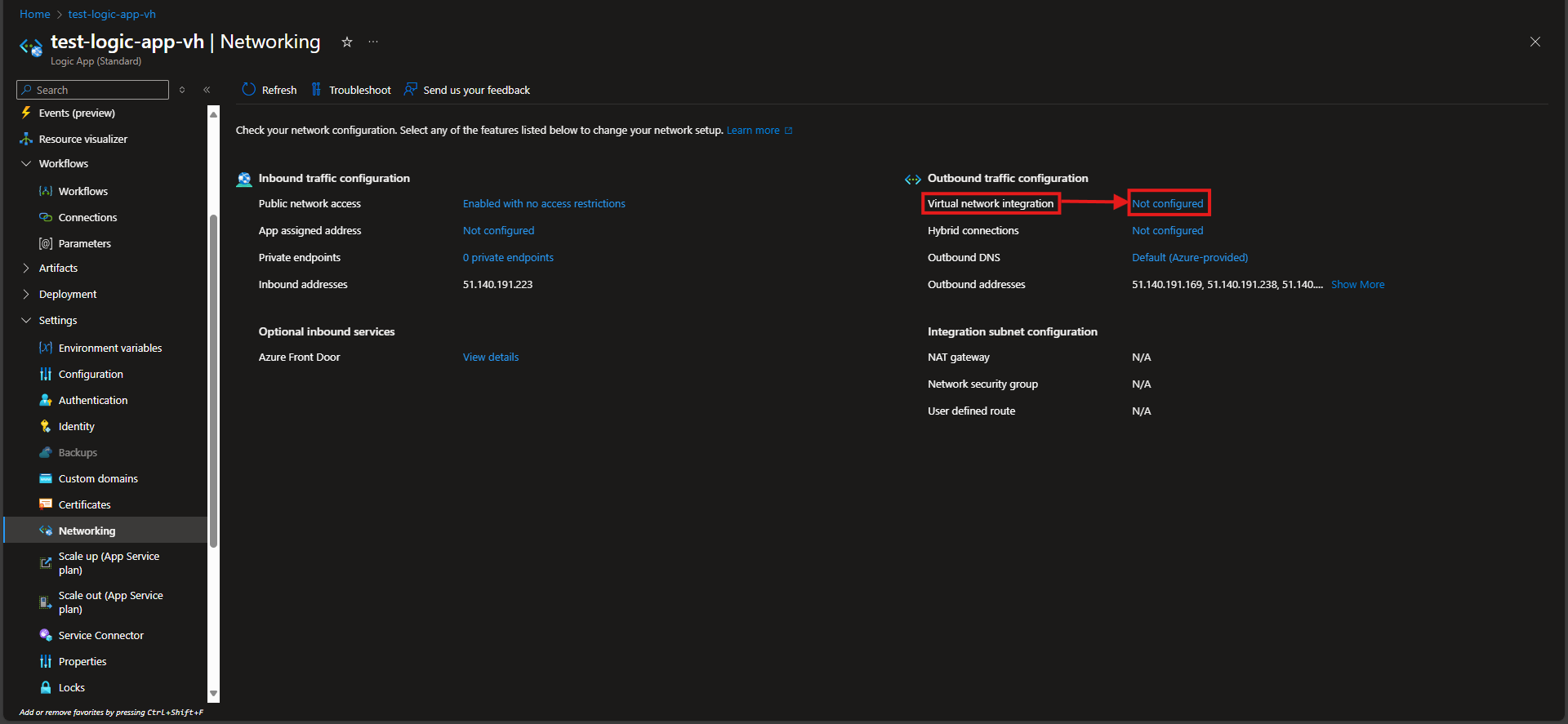Click 'Not configured' for App assigned address

pyautogui.click(x=498, y=230)
